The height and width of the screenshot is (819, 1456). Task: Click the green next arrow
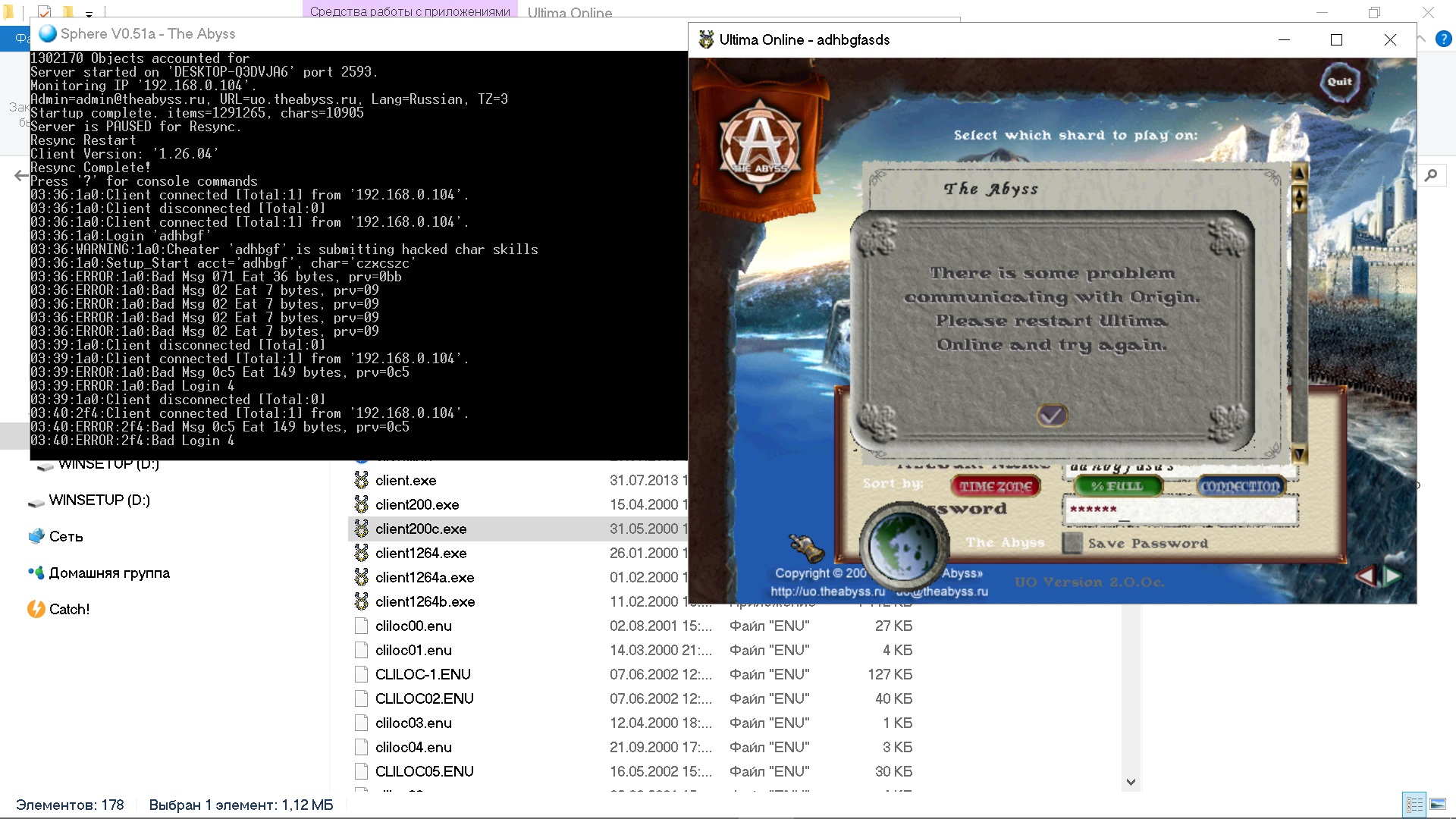click(x=1392, y=576)
